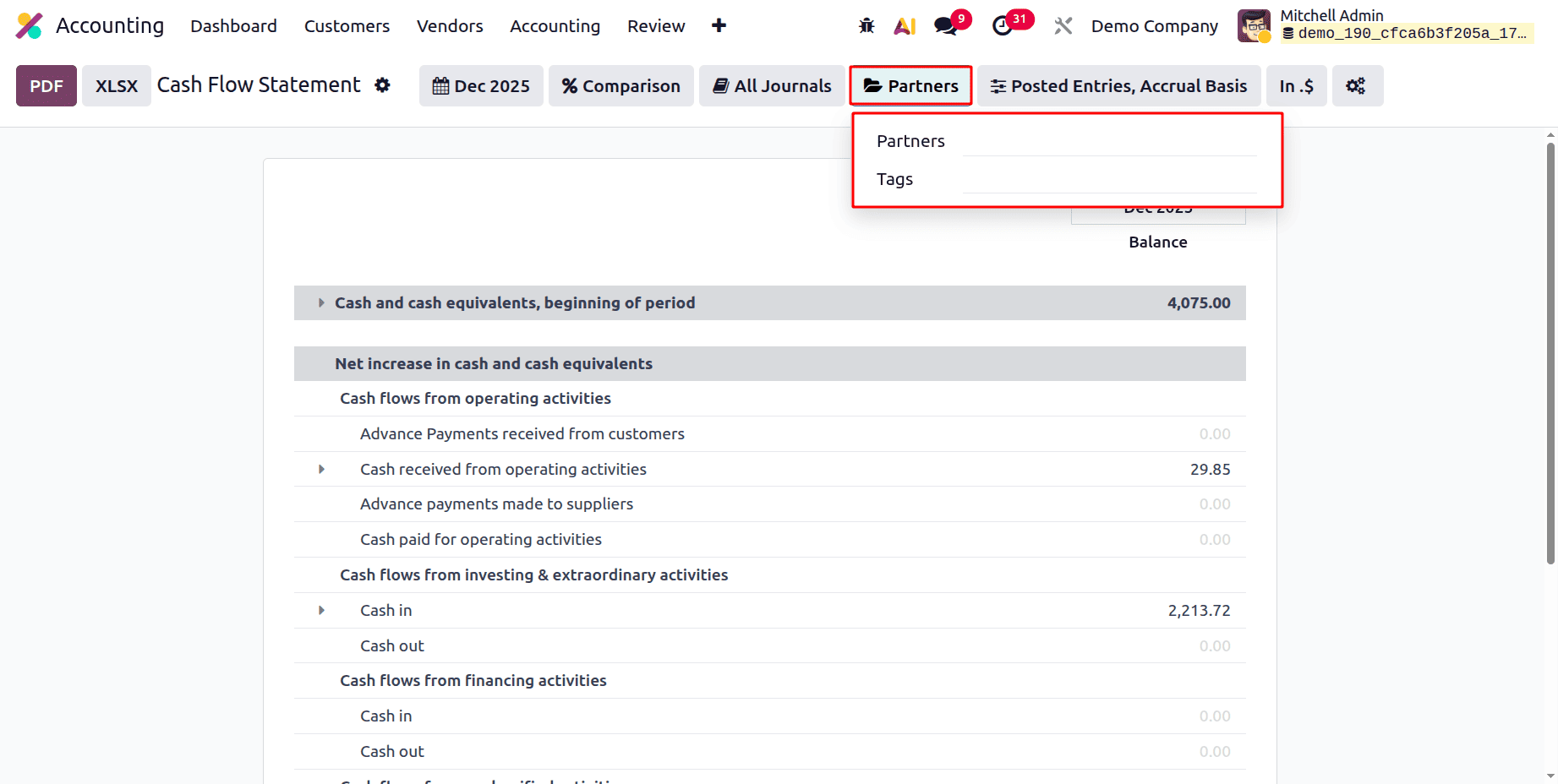Toggle the Posted Entries, Accrual Basis filter
This screenshot has height=784, width=1558.
(1118, 85)
